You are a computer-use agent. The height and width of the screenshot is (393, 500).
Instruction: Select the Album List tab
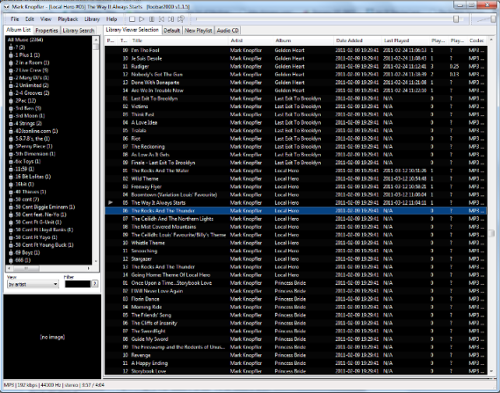coord(19,30)
